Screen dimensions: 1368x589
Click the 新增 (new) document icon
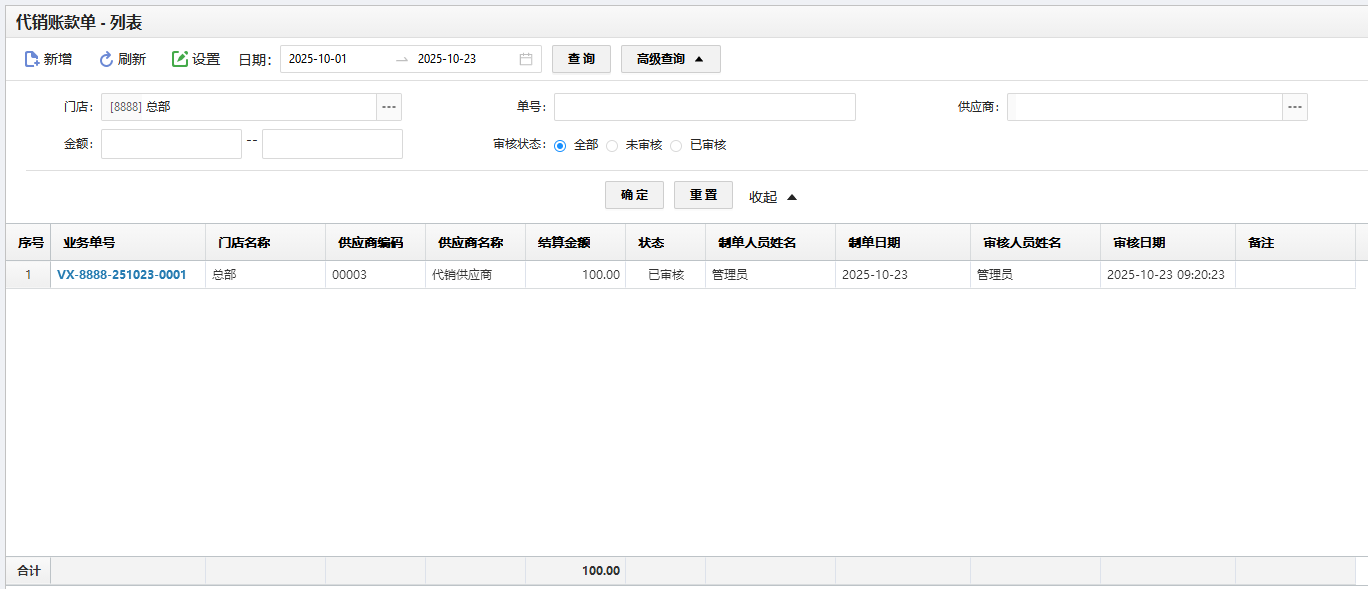pyautogui.click(x=32, y=59)
